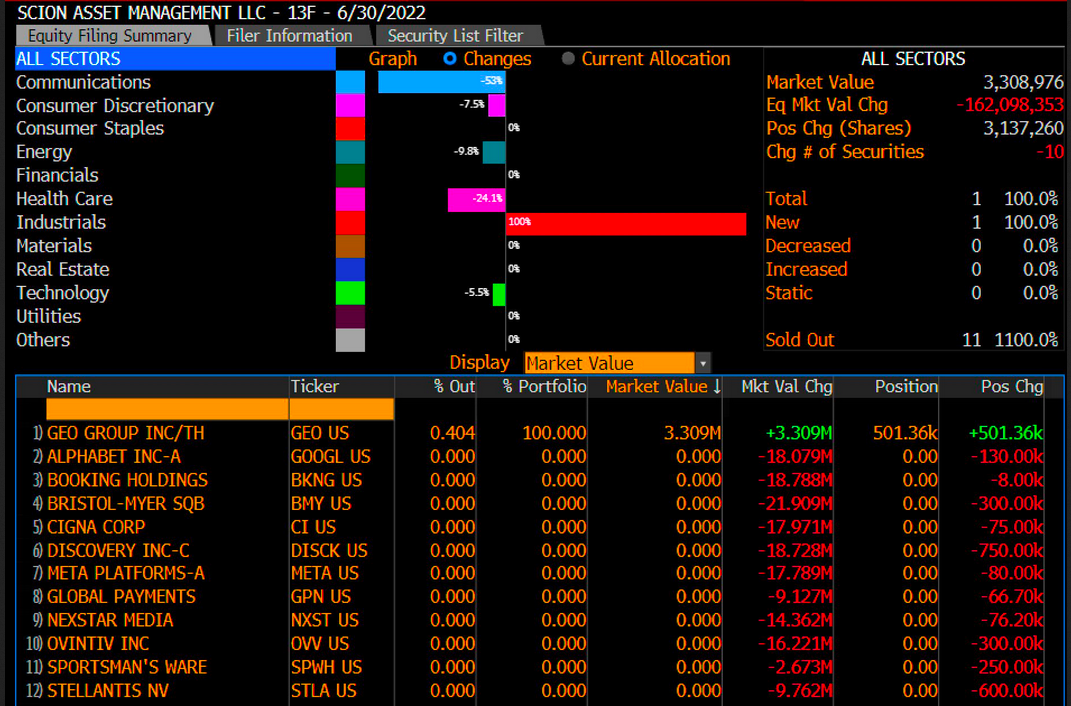
Task: Click the green Technology color swatch
Action: [x=350, y=293]
